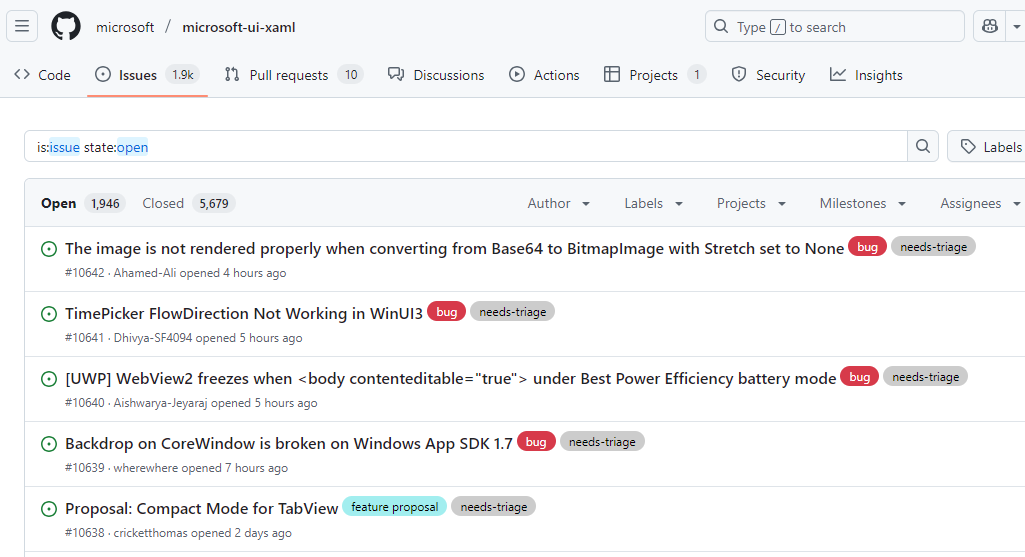This screenshot has width=1025, height=557.
Task: Click author Ahamed-Ali link
Action: [x=144, y=273]
